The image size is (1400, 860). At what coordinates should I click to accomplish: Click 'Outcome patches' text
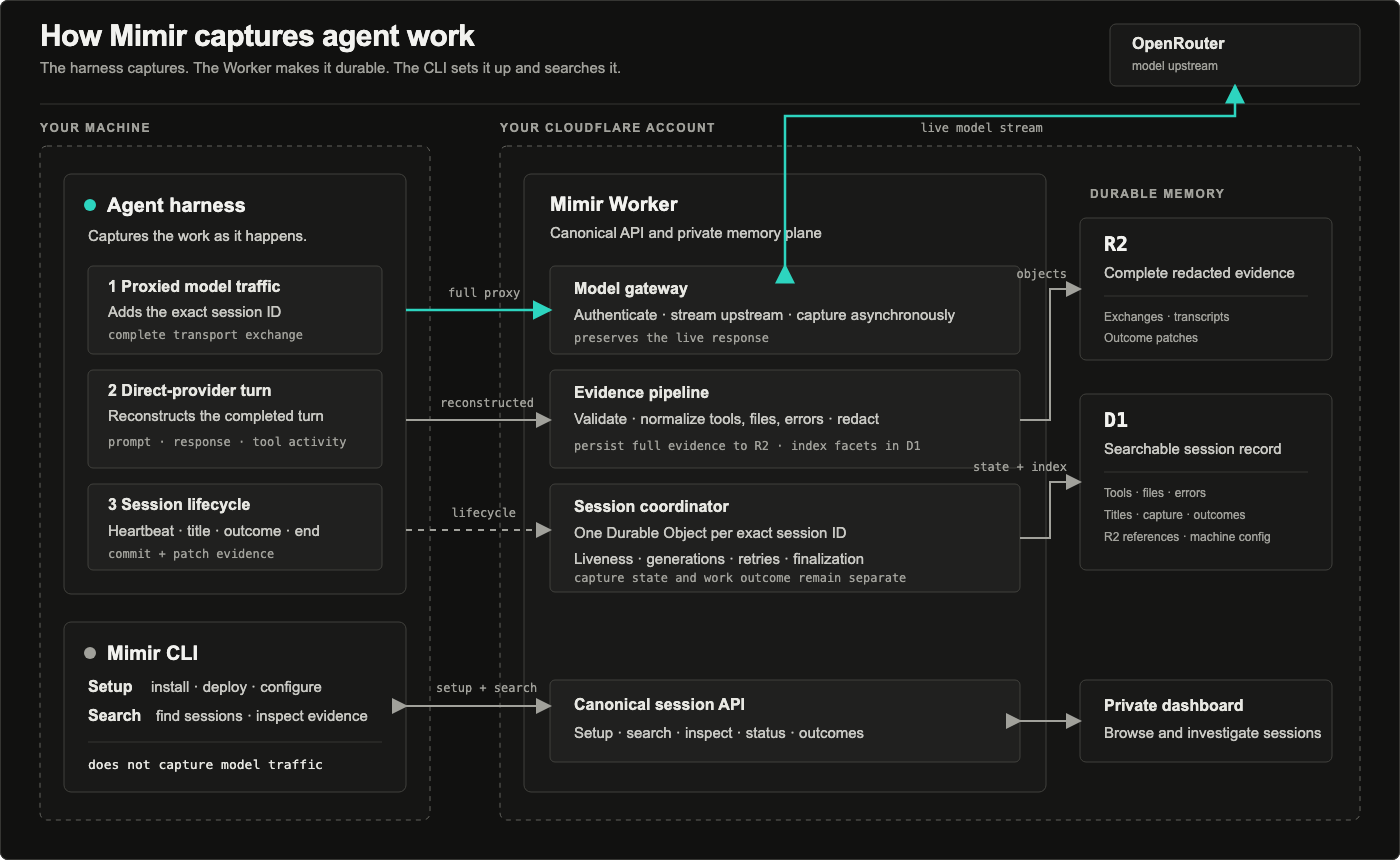pyautogui.click(x=1151, y=338)
